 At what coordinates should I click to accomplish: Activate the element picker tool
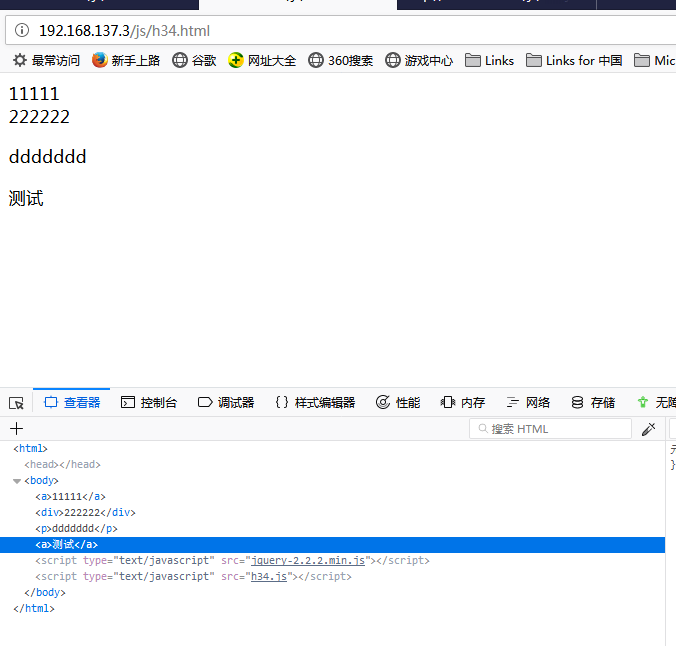[16, 403]
